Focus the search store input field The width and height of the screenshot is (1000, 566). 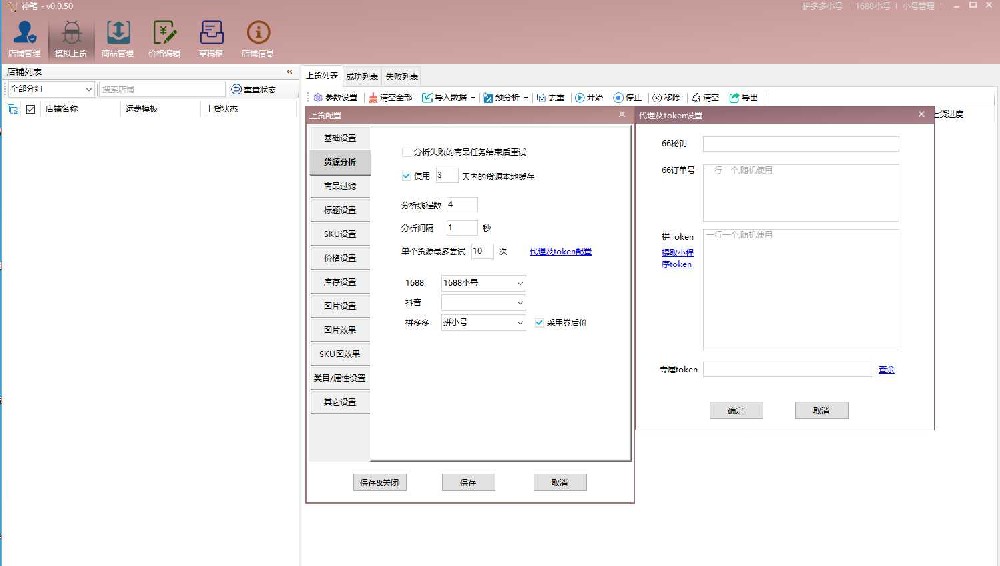pyautogui.click(x=162, y=89)
